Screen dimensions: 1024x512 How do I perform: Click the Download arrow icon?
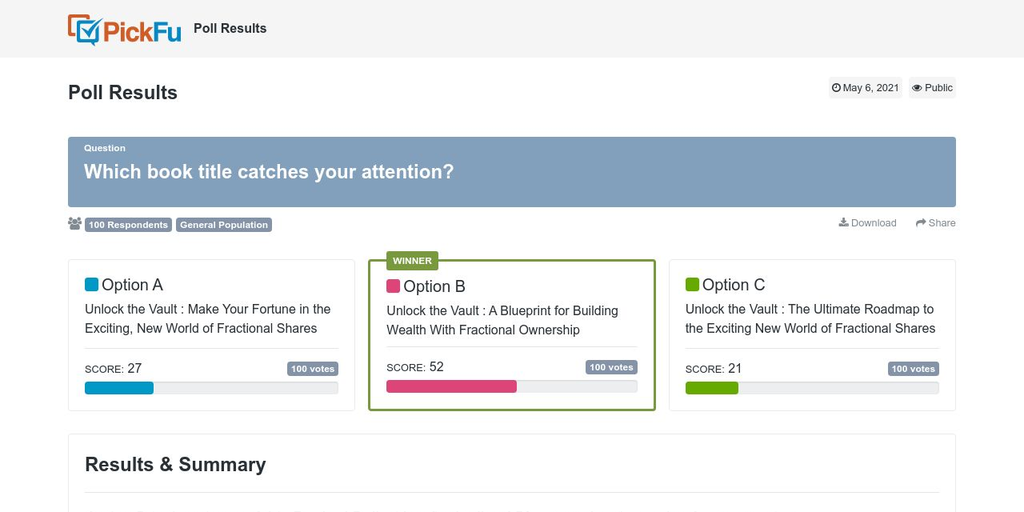click(x=844, y=223)
